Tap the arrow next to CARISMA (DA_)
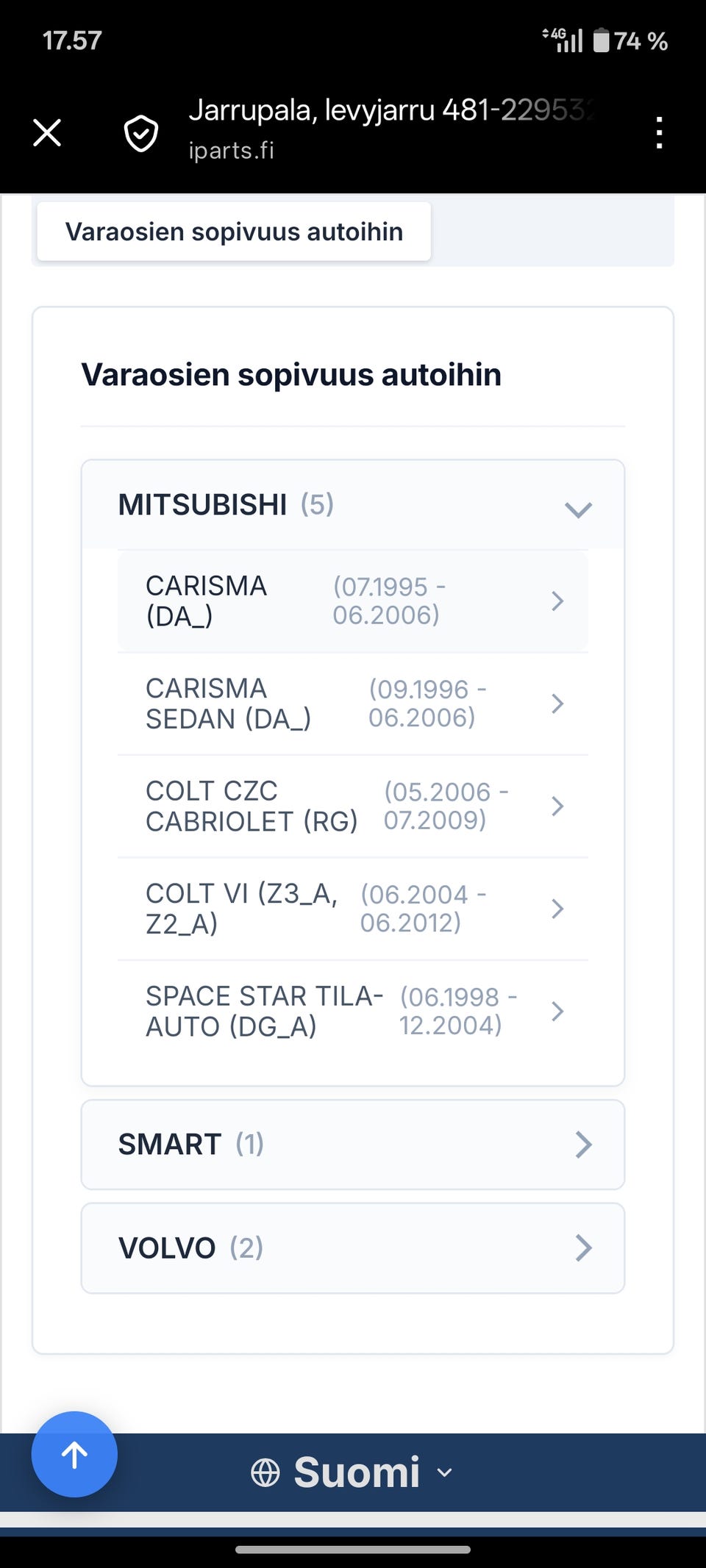Screen dimensions: 706x1568 (x=557, y=601)
